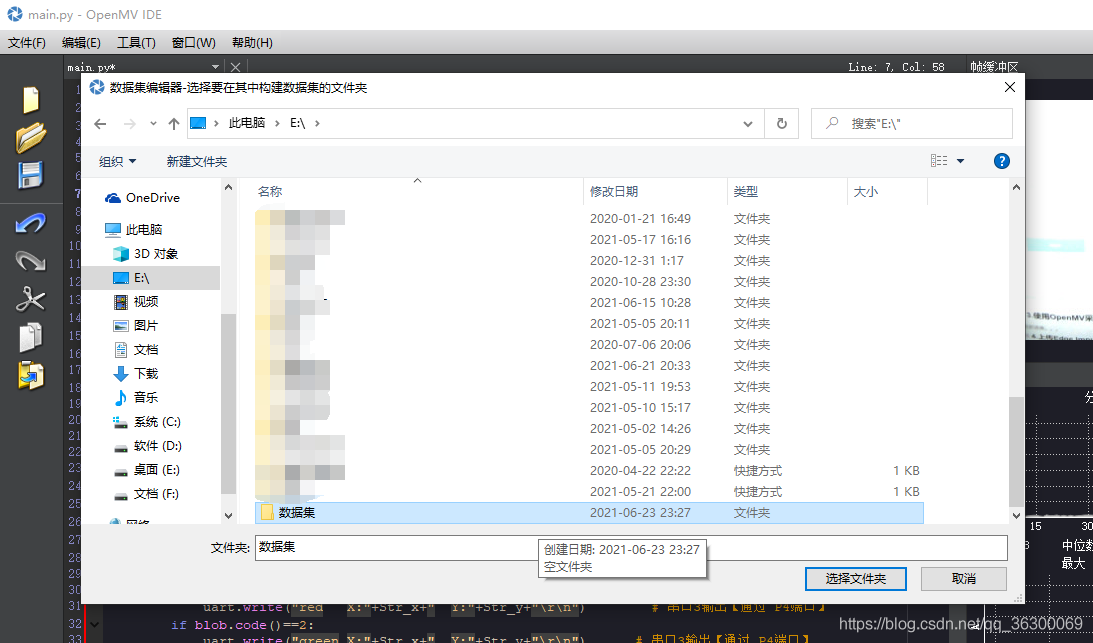
Task: Open the 编辑(E) menu
Action: click(82, 43)
